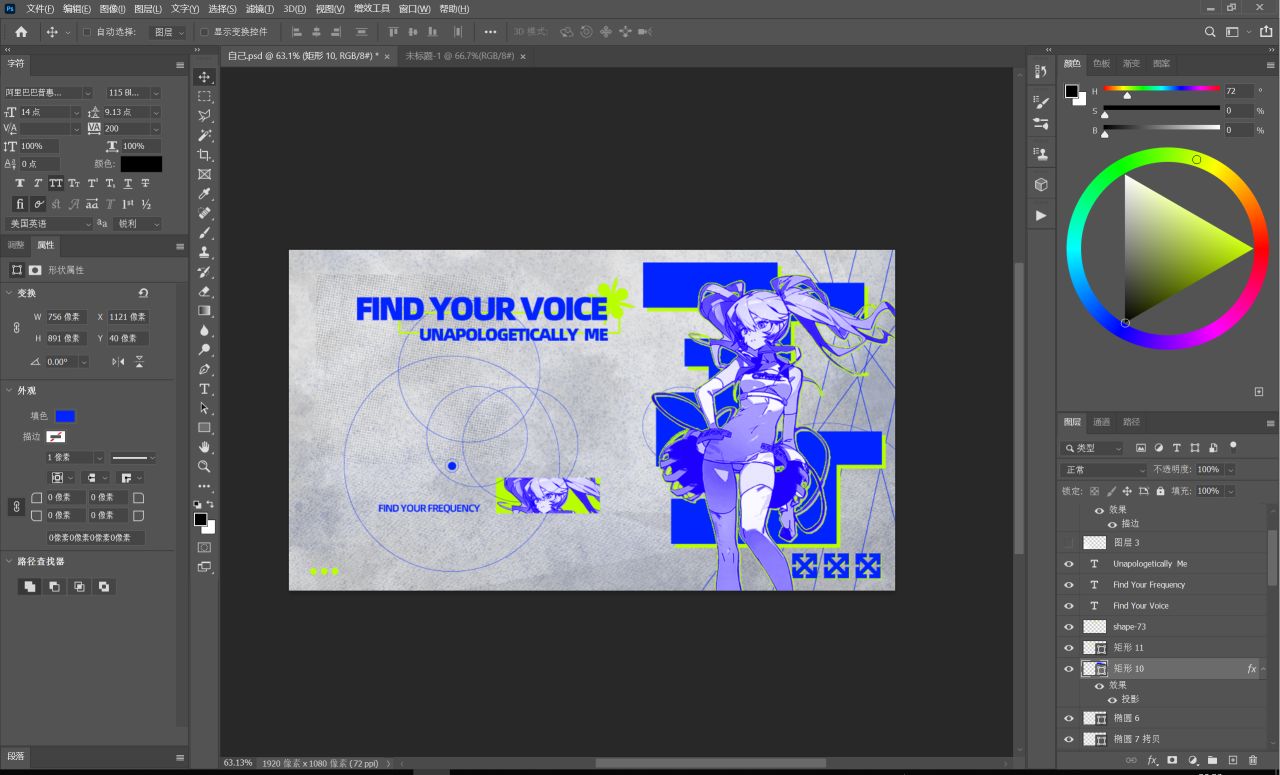Switch to the 调整 tab
The width and height of the screenshot is (1280, 775).
(16, 245)
